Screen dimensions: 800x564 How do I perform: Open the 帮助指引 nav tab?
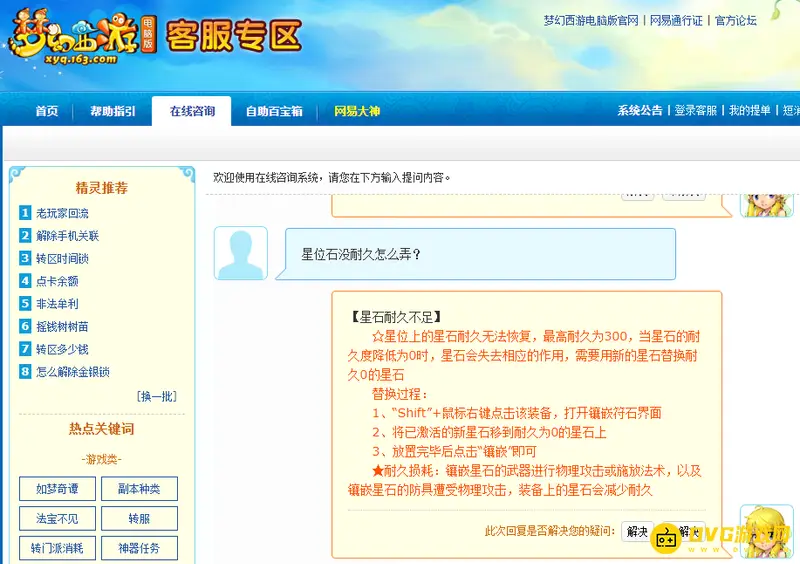(x=113, y=111)
